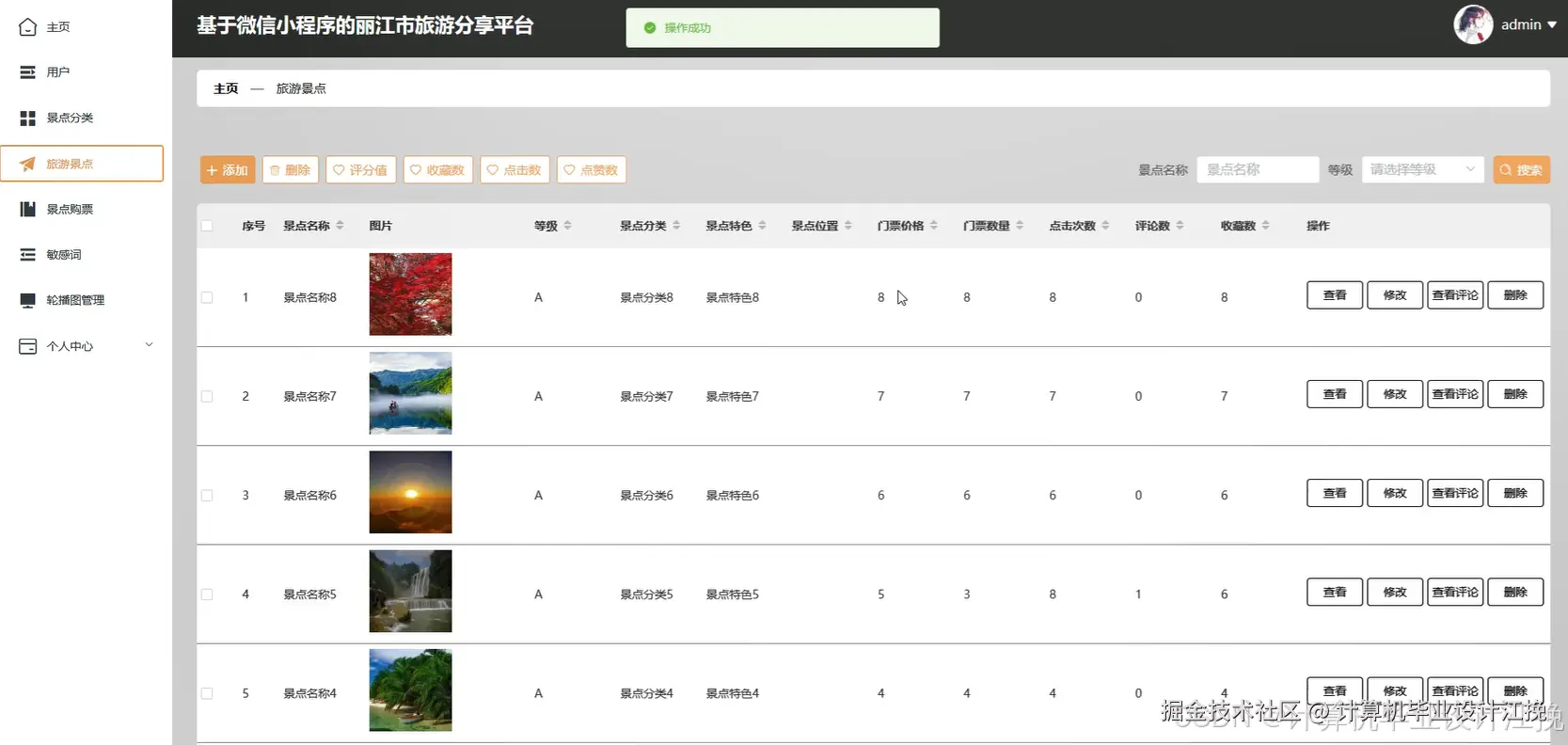Check the row for 景点名称6
1568x745 pixels.
tap(207, 496)
